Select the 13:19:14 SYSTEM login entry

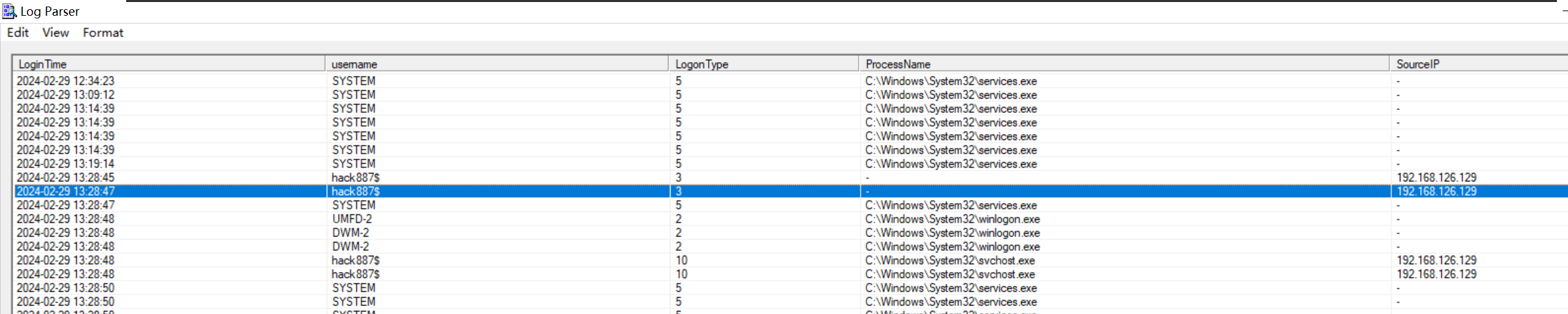(65, 164)
